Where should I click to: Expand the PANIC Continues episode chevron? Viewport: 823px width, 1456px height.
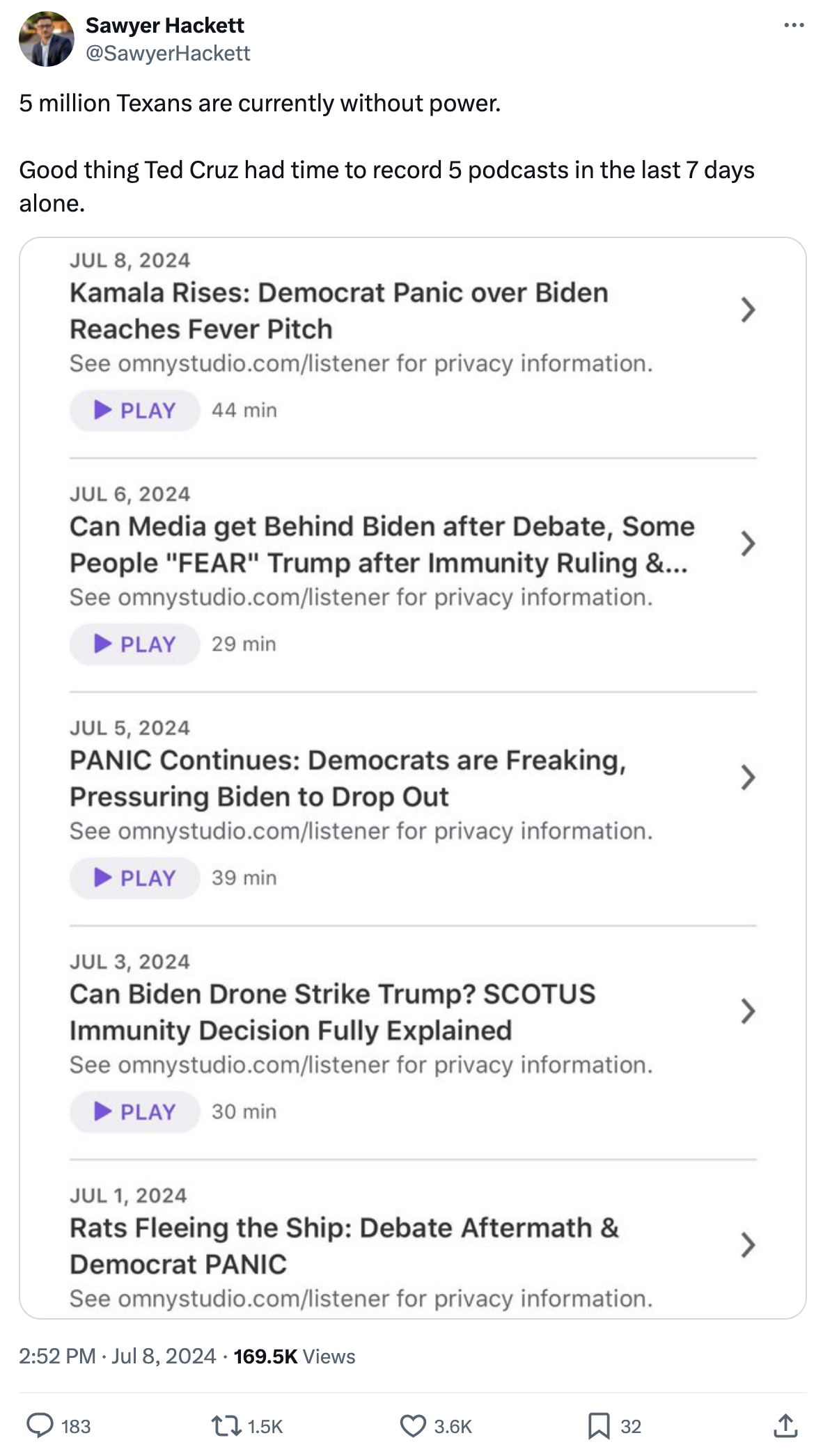point(748,777)
